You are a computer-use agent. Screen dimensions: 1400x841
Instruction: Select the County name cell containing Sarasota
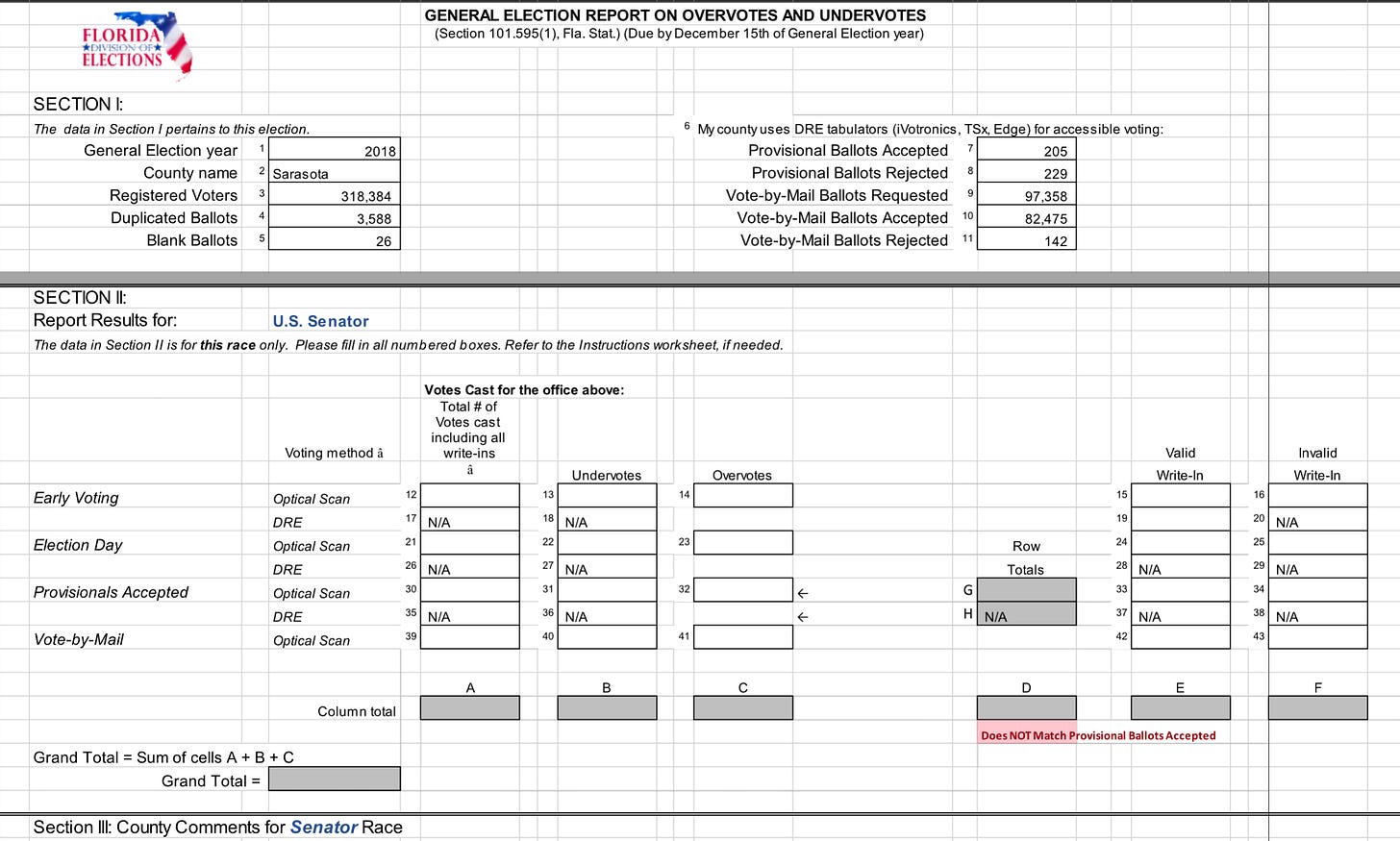(x=334, y=172)
